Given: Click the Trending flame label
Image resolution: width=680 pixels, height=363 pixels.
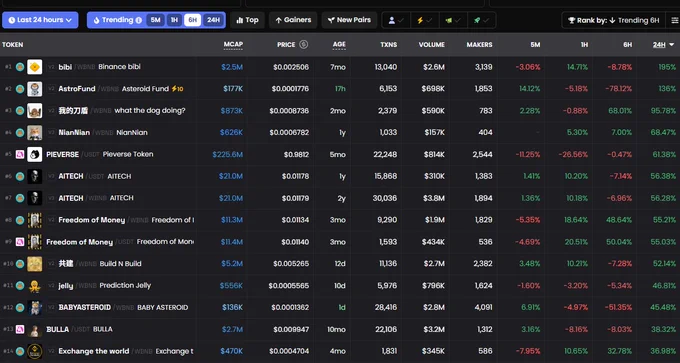Looking at the screenshot, I should pos(114,20).
